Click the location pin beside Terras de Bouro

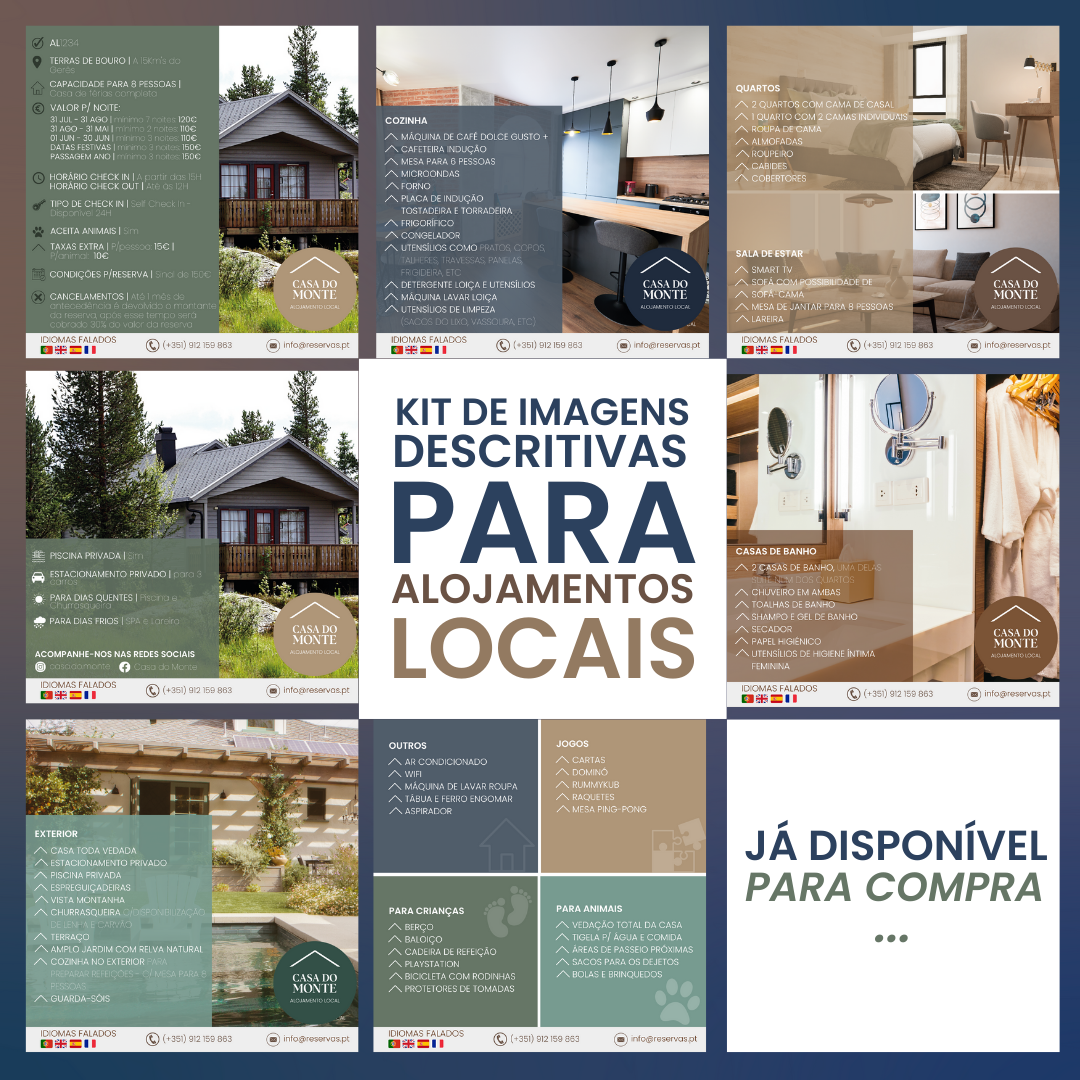click(x=38, y=62)
